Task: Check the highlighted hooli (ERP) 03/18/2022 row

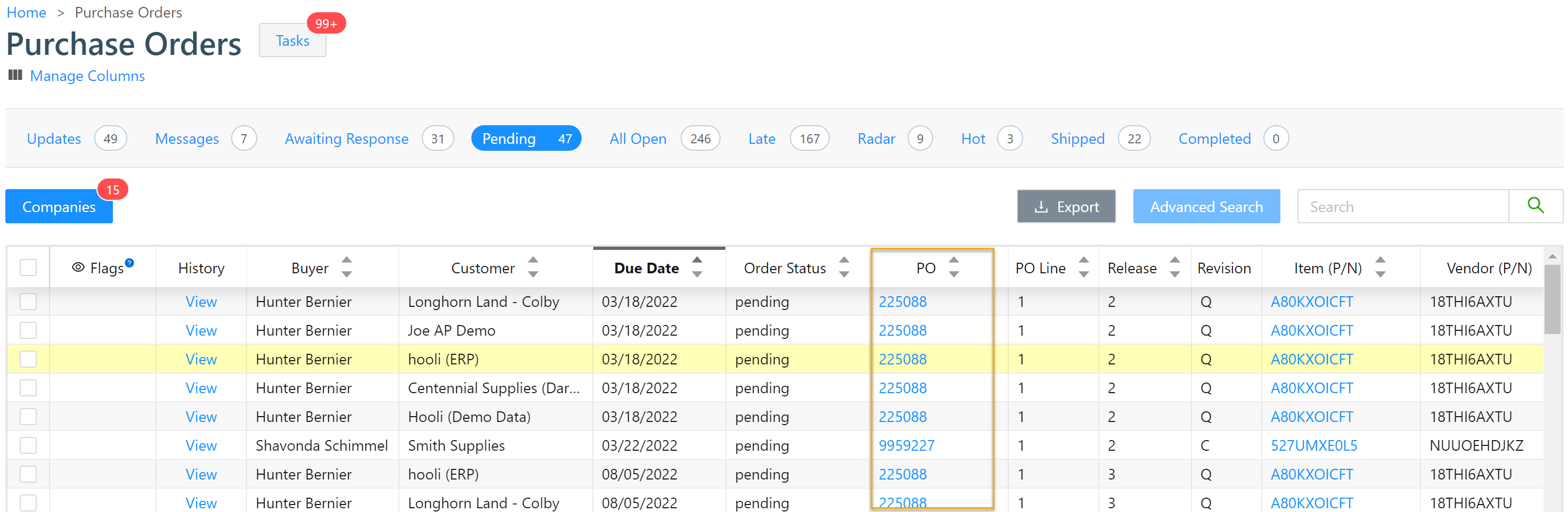Action: coord(28,359)
